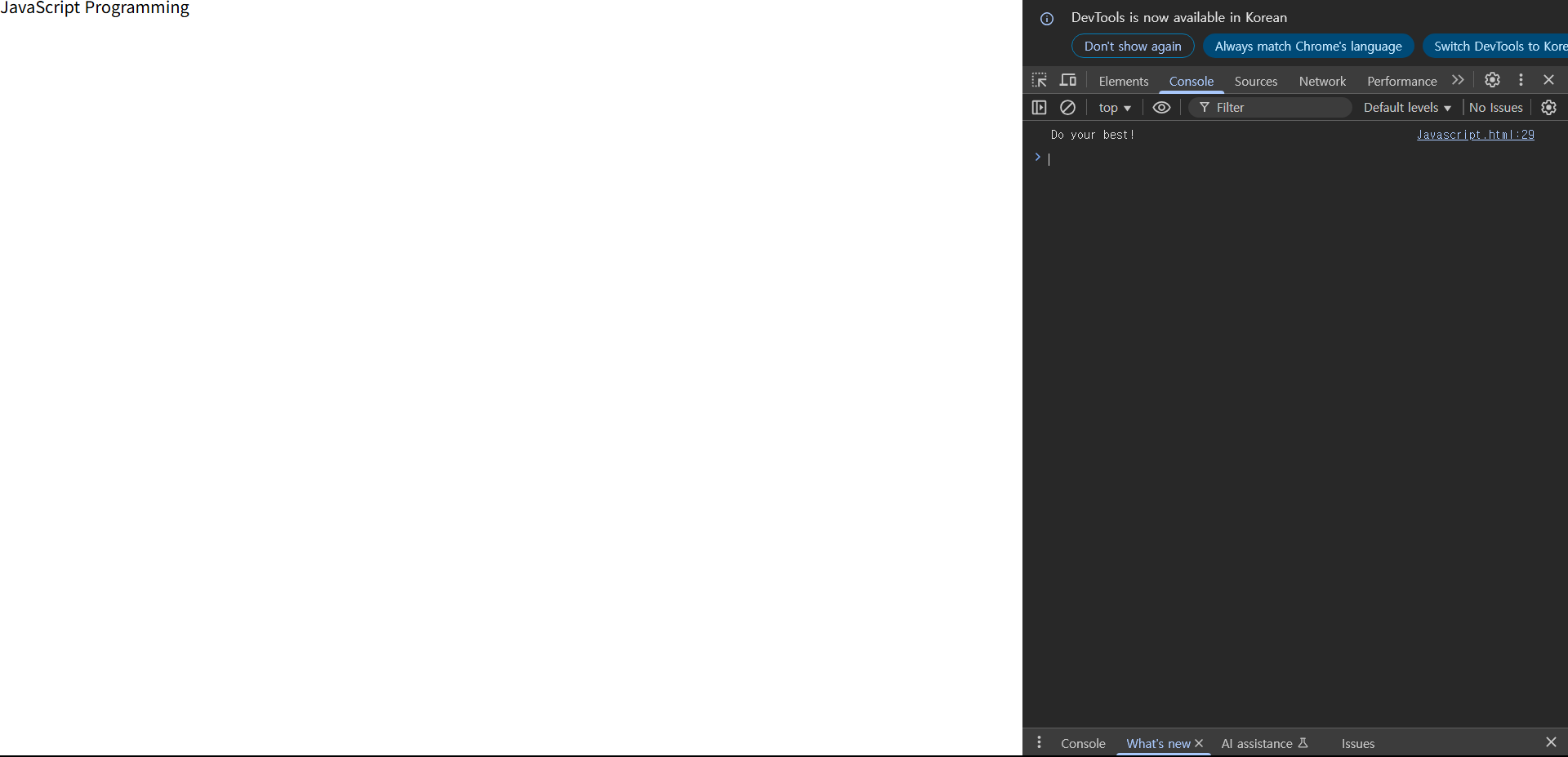Screen dimensions: 1568x757
Task: Close the DevTools panel
Action: click(1548, 80)
